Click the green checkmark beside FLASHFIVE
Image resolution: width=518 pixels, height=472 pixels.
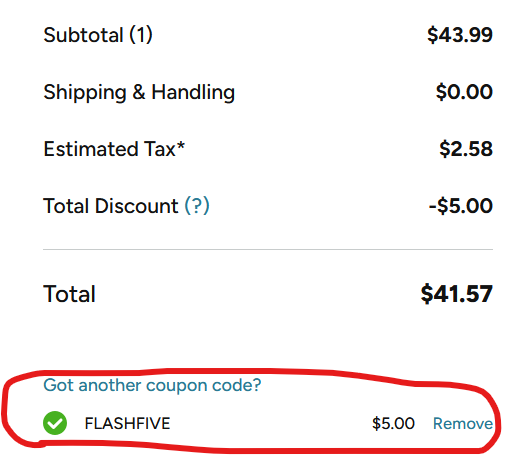point(55,423)
